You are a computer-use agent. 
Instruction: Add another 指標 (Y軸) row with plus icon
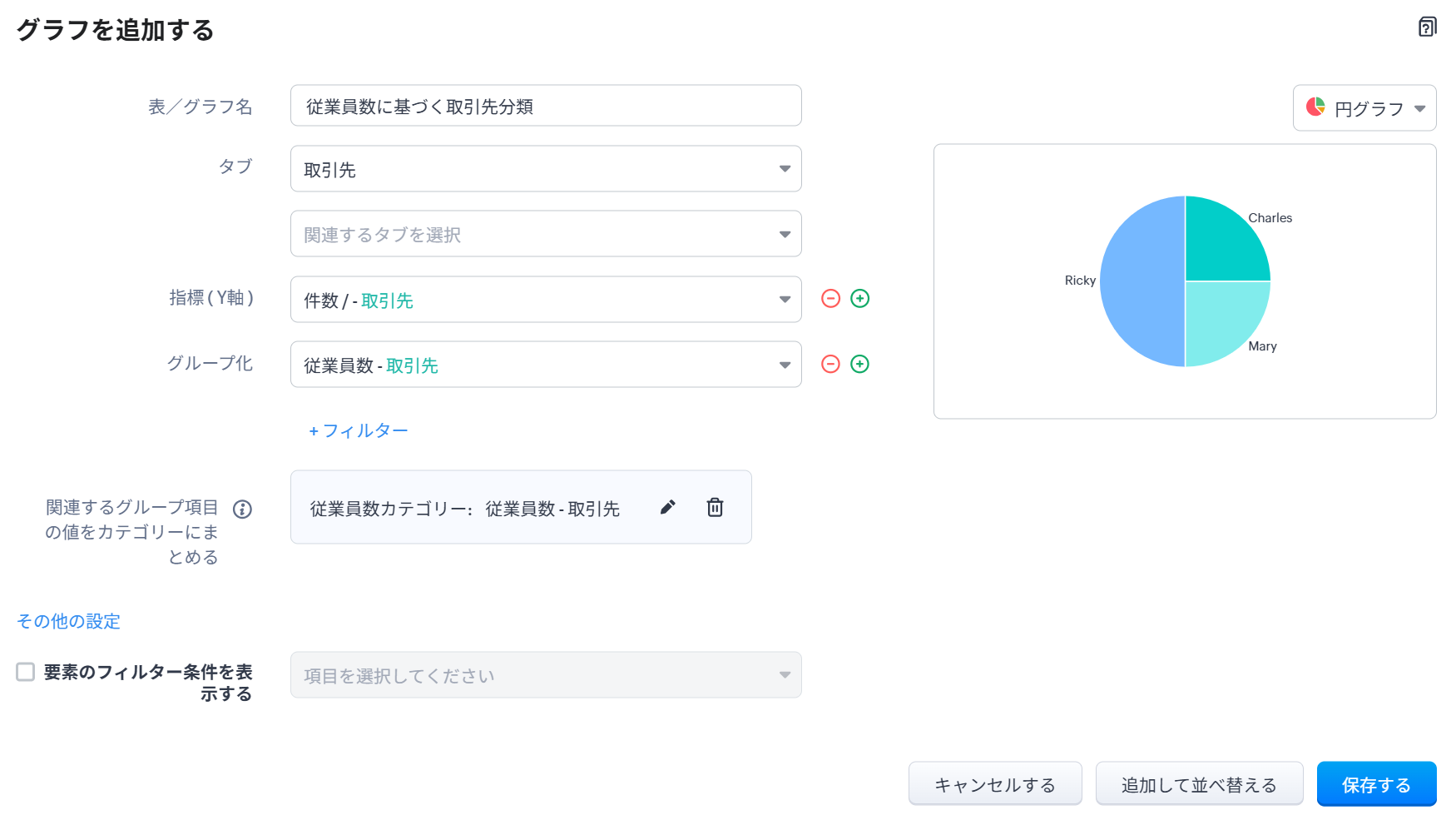point(859,299)
